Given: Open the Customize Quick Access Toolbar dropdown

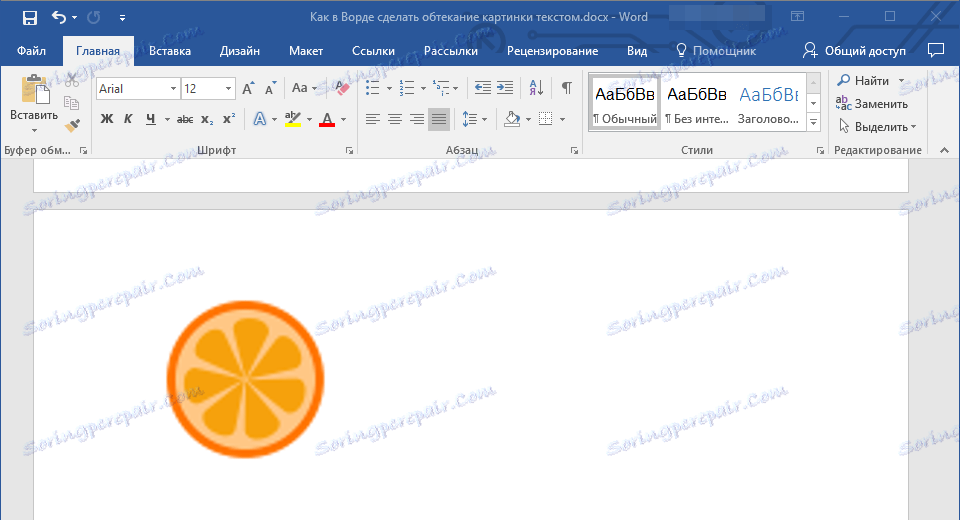Looking at the screenshot, I should 122,18.
